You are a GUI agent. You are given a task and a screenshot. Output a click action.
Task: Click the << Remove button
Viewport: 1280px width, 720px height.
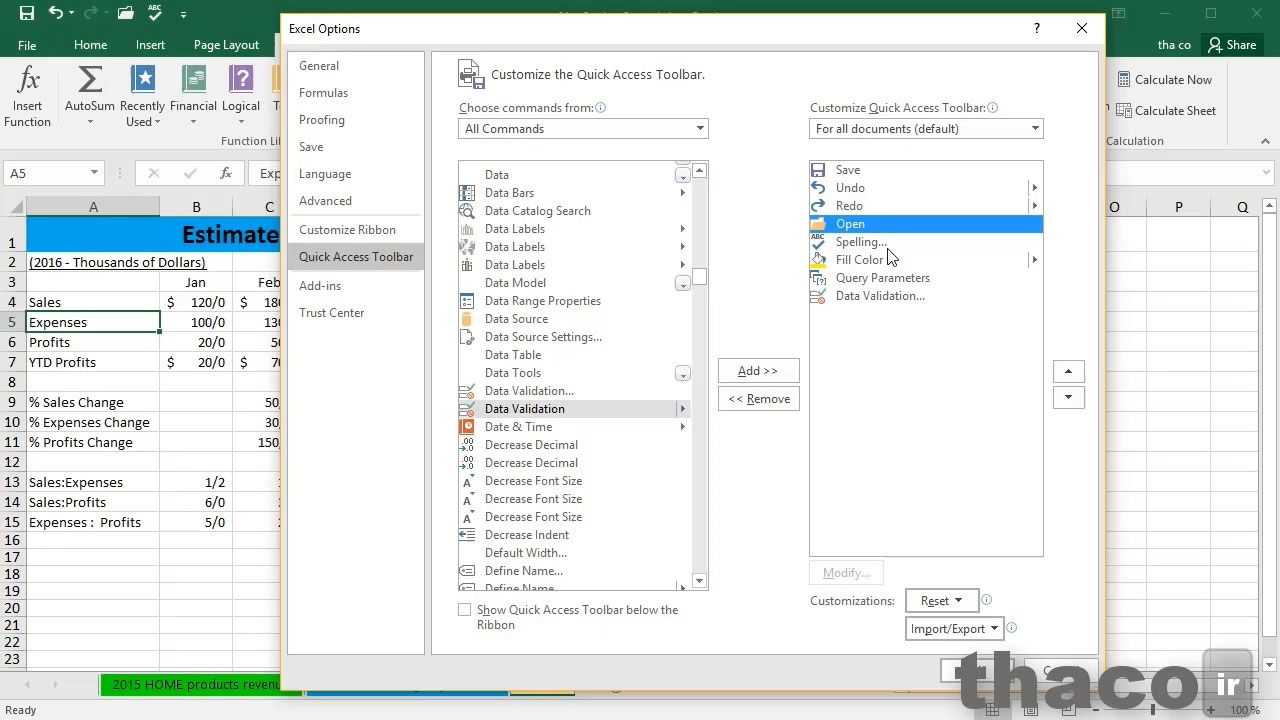[x=758, y=399]
